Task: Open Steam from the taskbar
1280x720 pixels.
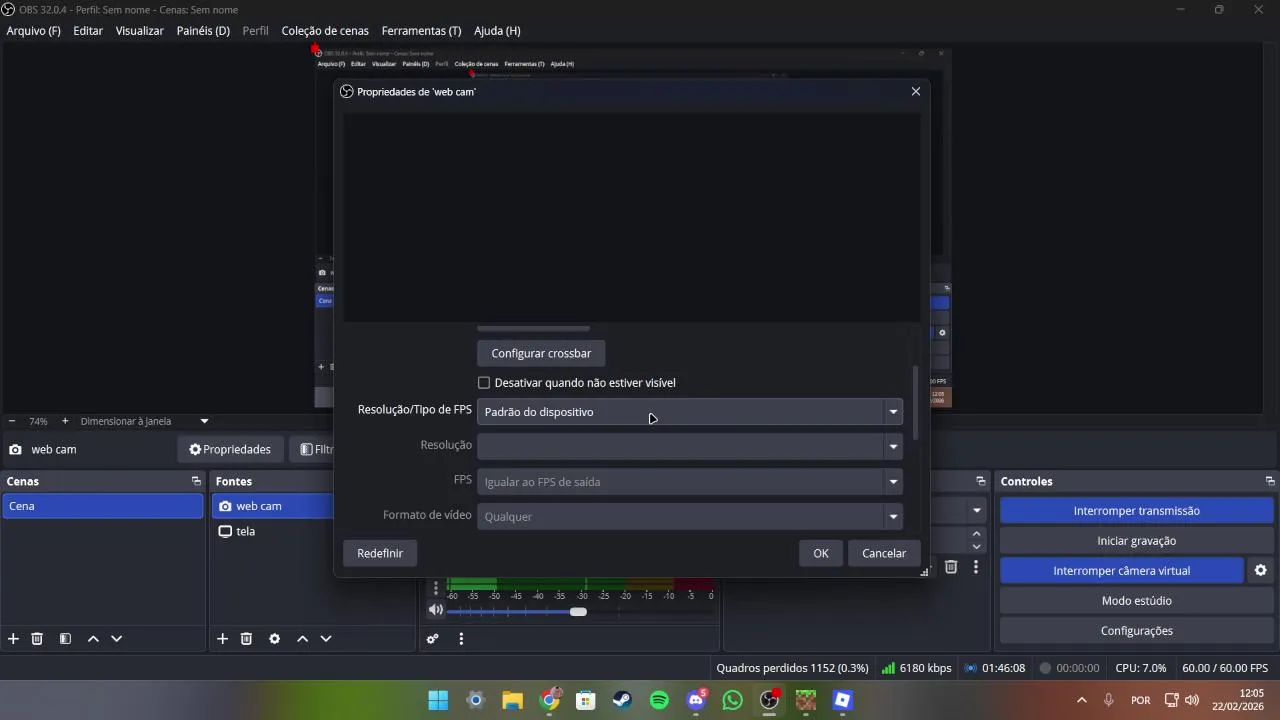Action: tap(622, 700)
